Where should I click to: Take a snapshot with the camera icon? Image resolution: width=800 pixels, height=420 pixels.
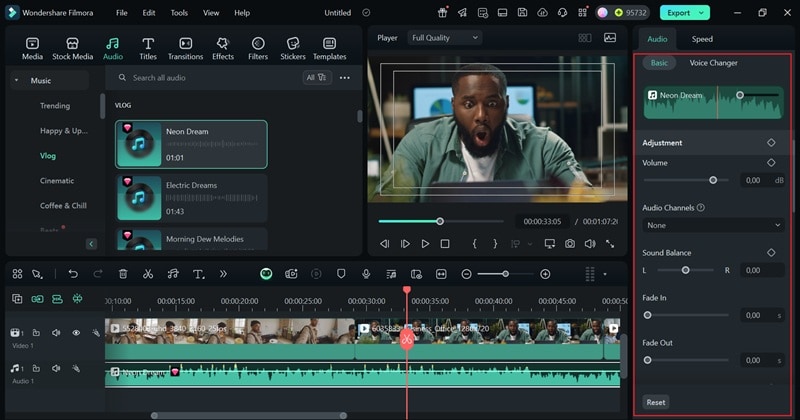click(569, 244)
